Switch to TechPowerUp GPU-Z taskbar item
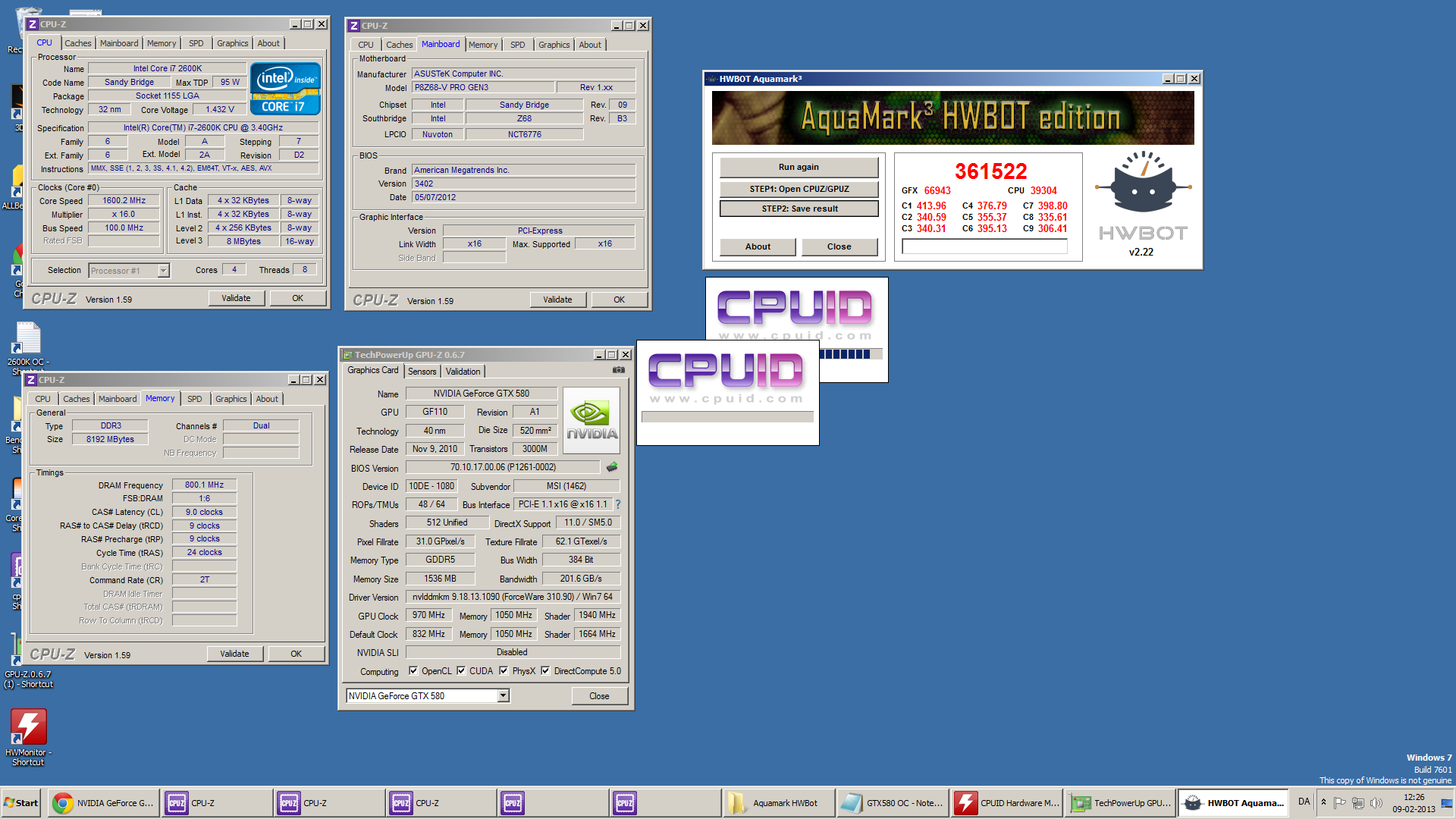 point(1120,803)
